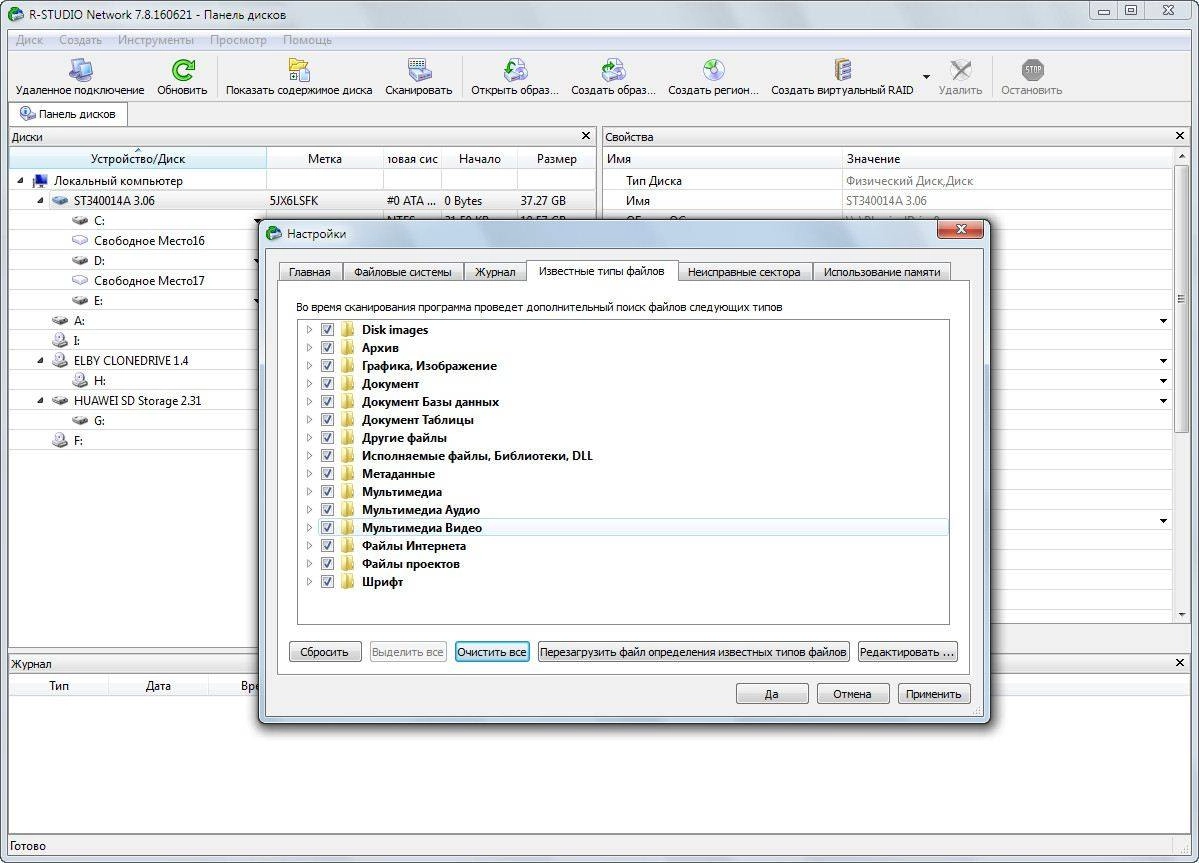Click the Сбросить button
This screenshot has width=1199, height=863.
[324, 652]
